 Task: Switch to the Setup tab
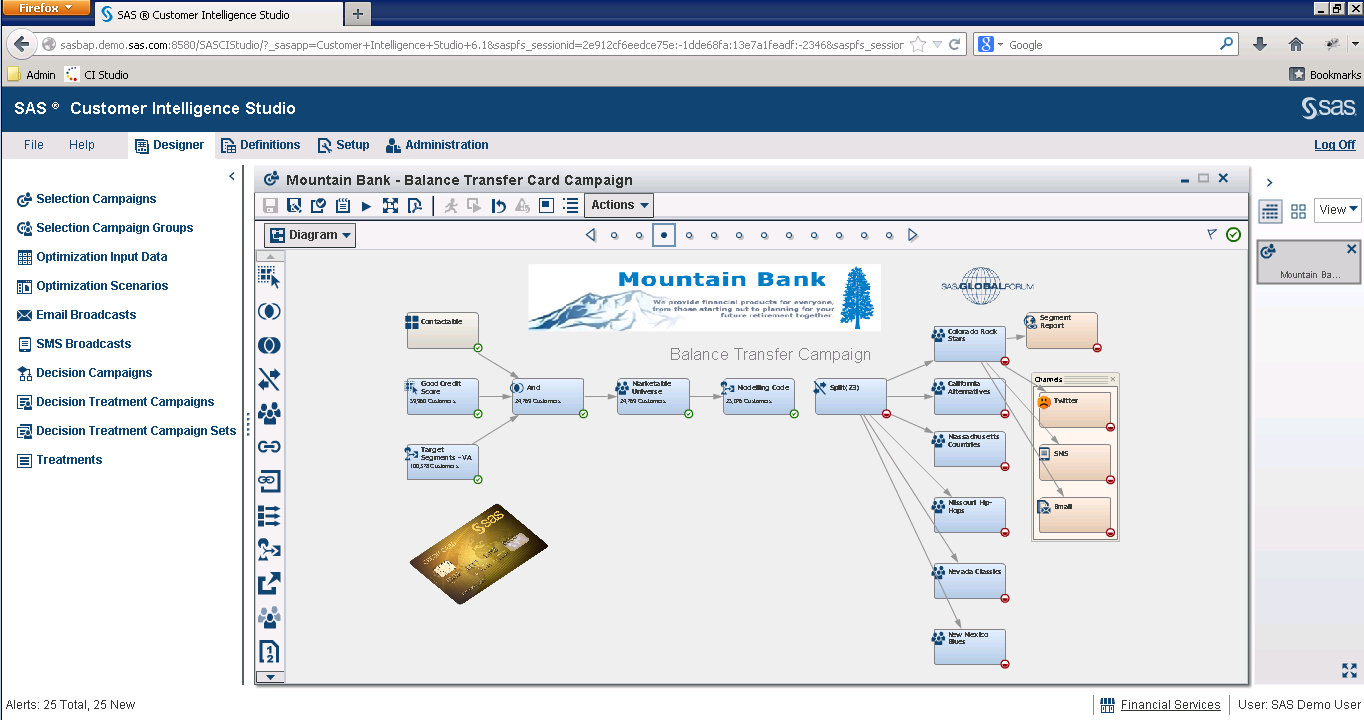coord(343,145)
